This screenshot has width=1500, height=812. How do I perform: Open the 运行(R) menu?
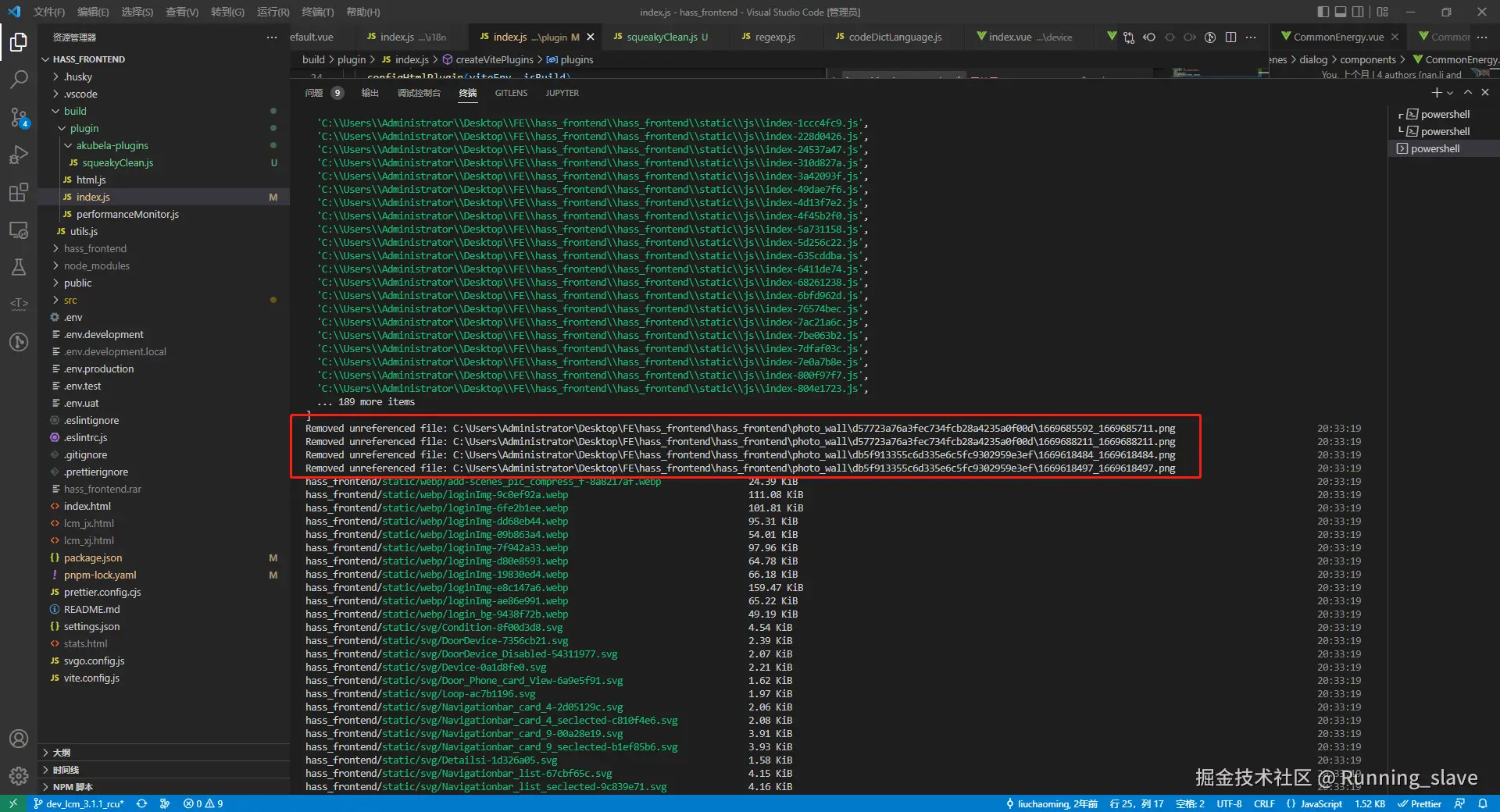click(273, 12)
